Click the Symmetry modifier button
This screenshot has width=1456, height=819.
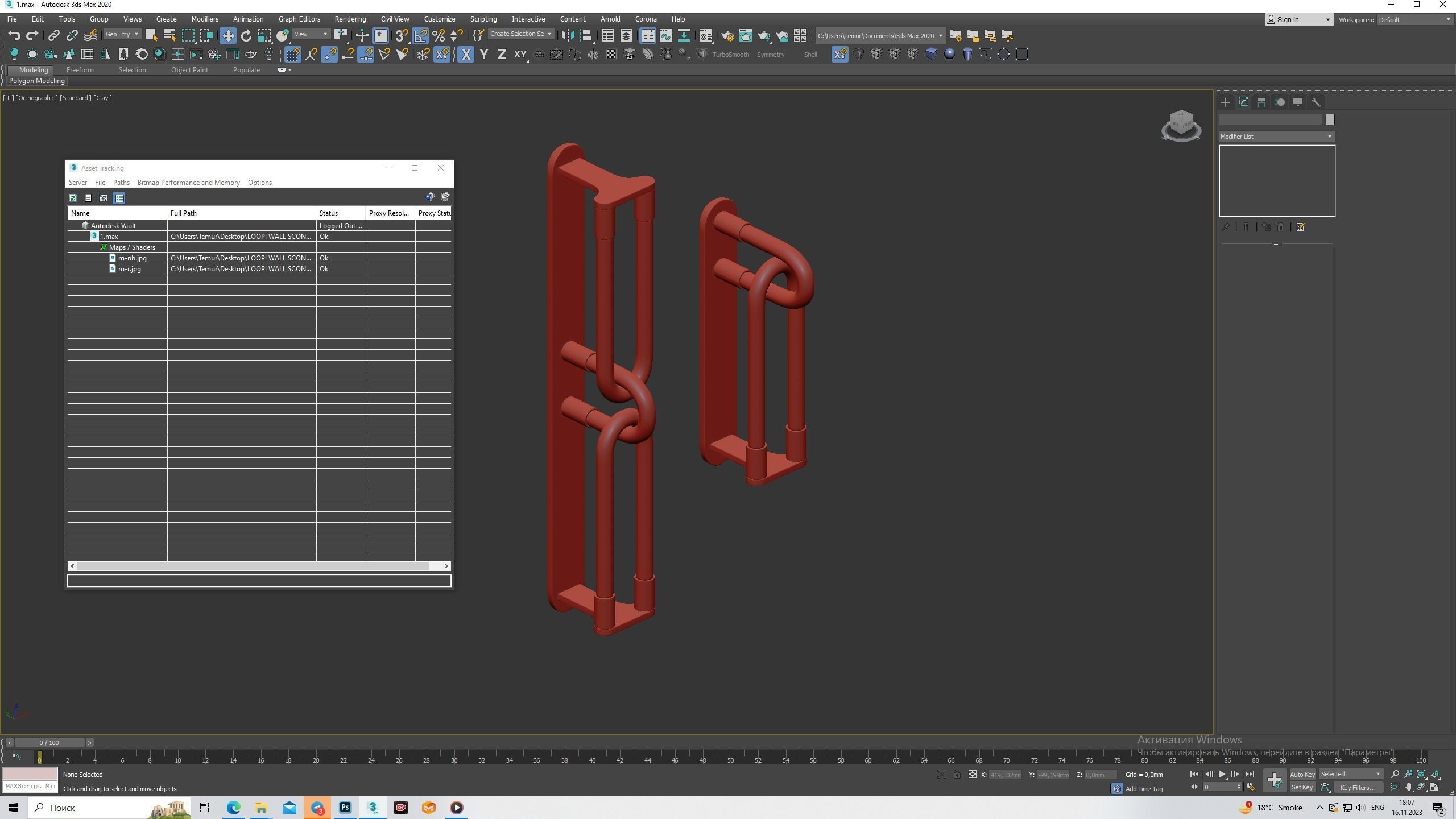[770, 55]
